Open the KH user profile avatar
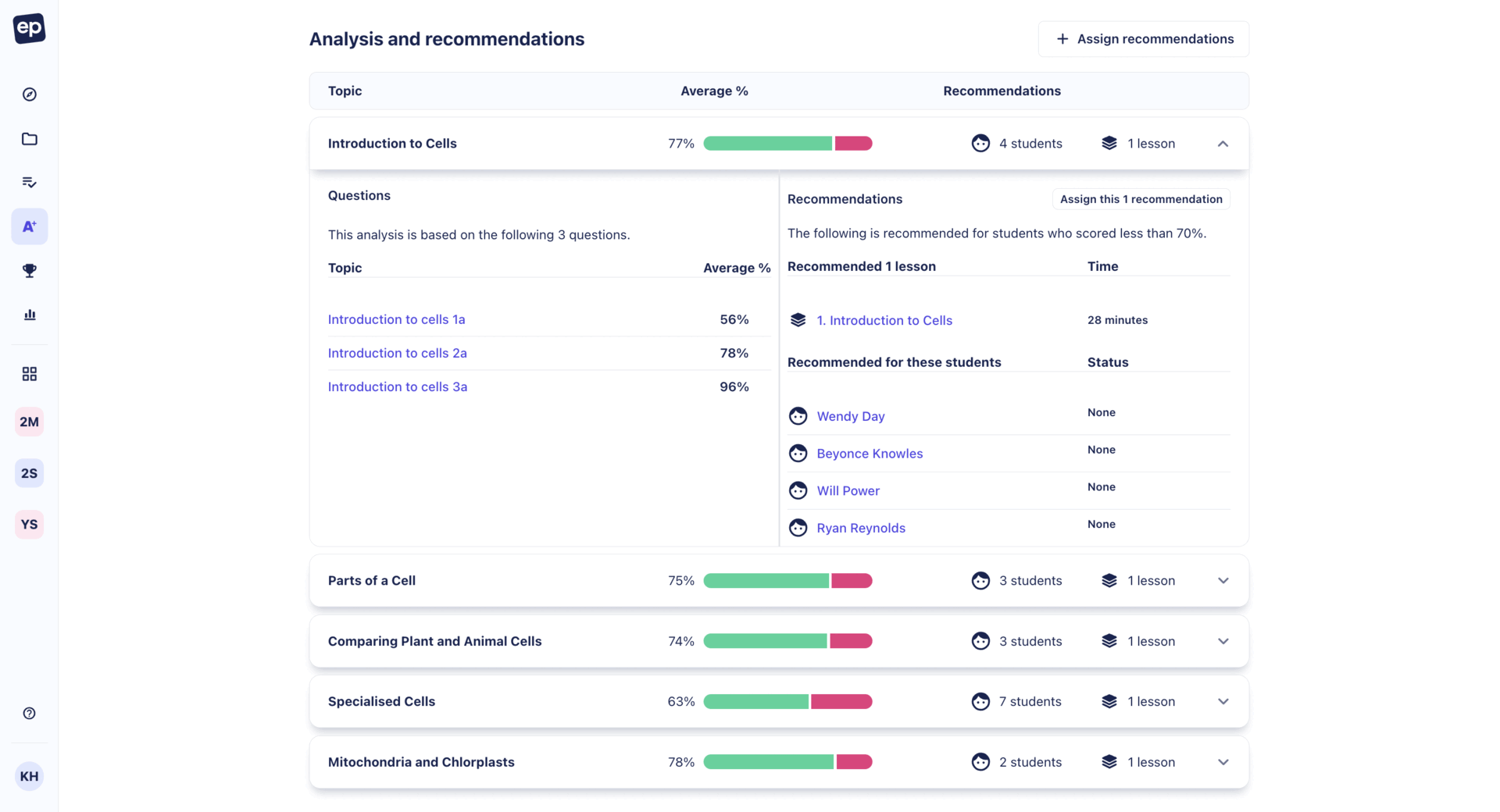1500x812 pixels. [x=30, y=776]
